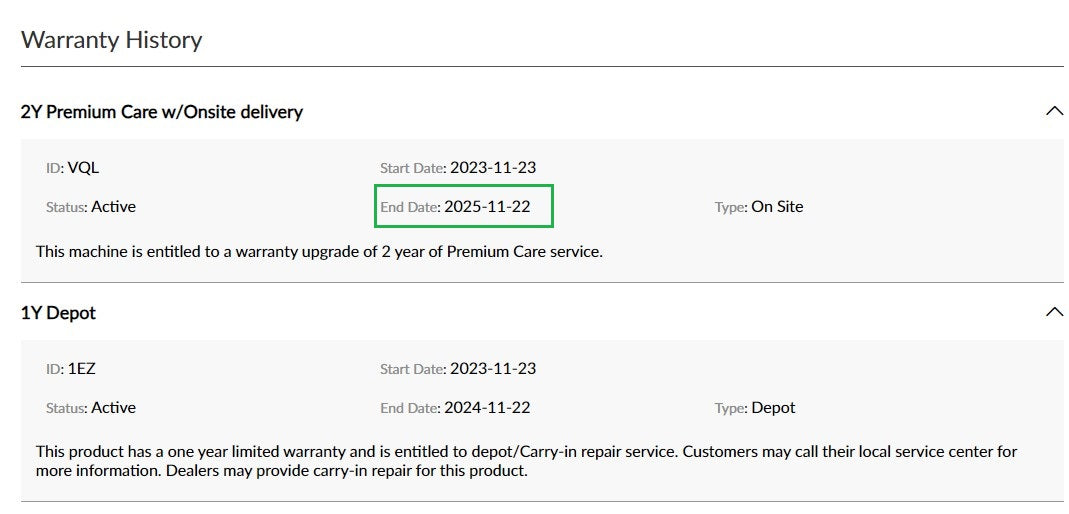Click Status: Active in Premium Care section
The width and height of the screenshot is (1069, 514).
tap(91, 207)
